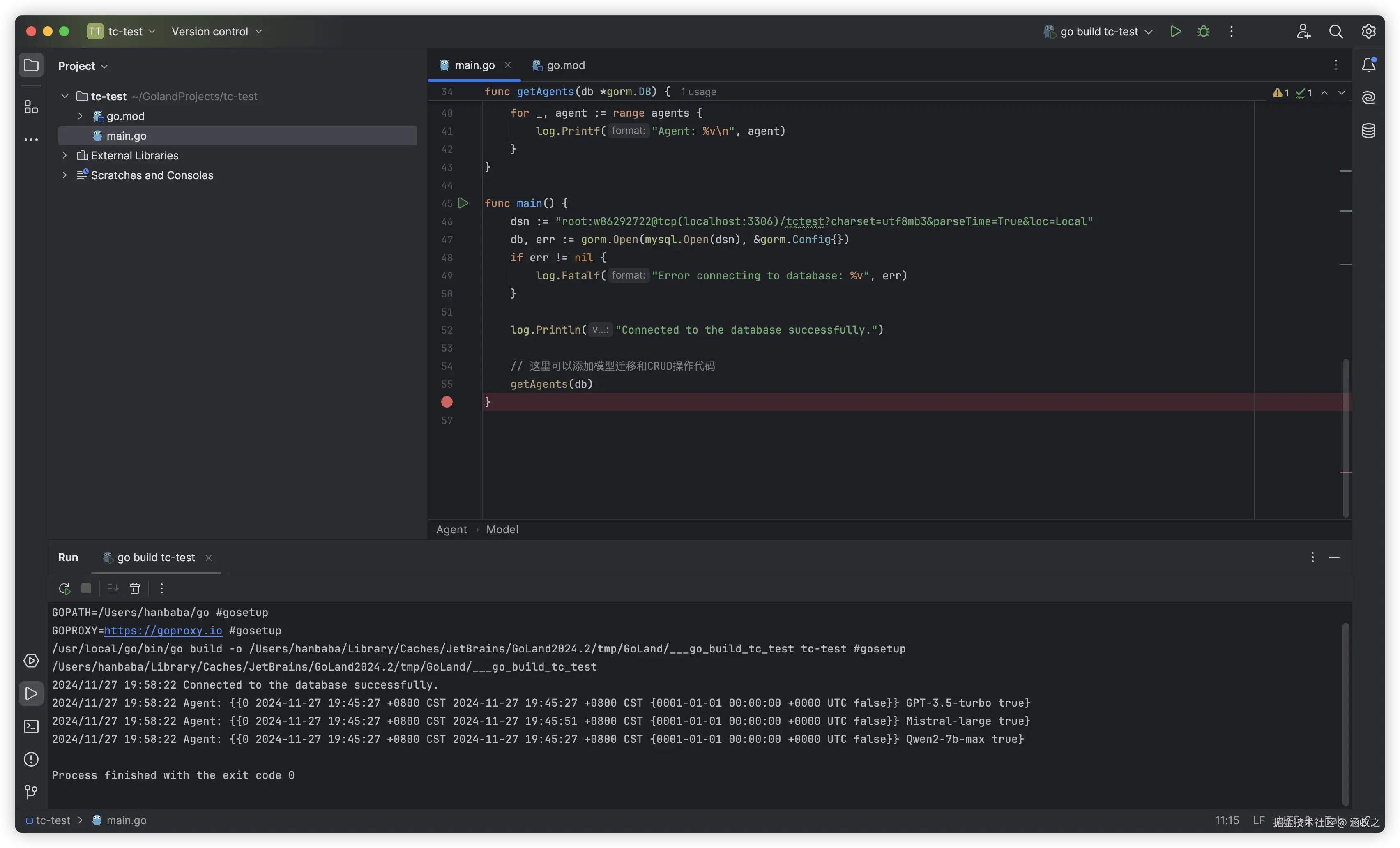1400x848 pixels.
Task: Select main.go in the Project tree
Action: 126,136
